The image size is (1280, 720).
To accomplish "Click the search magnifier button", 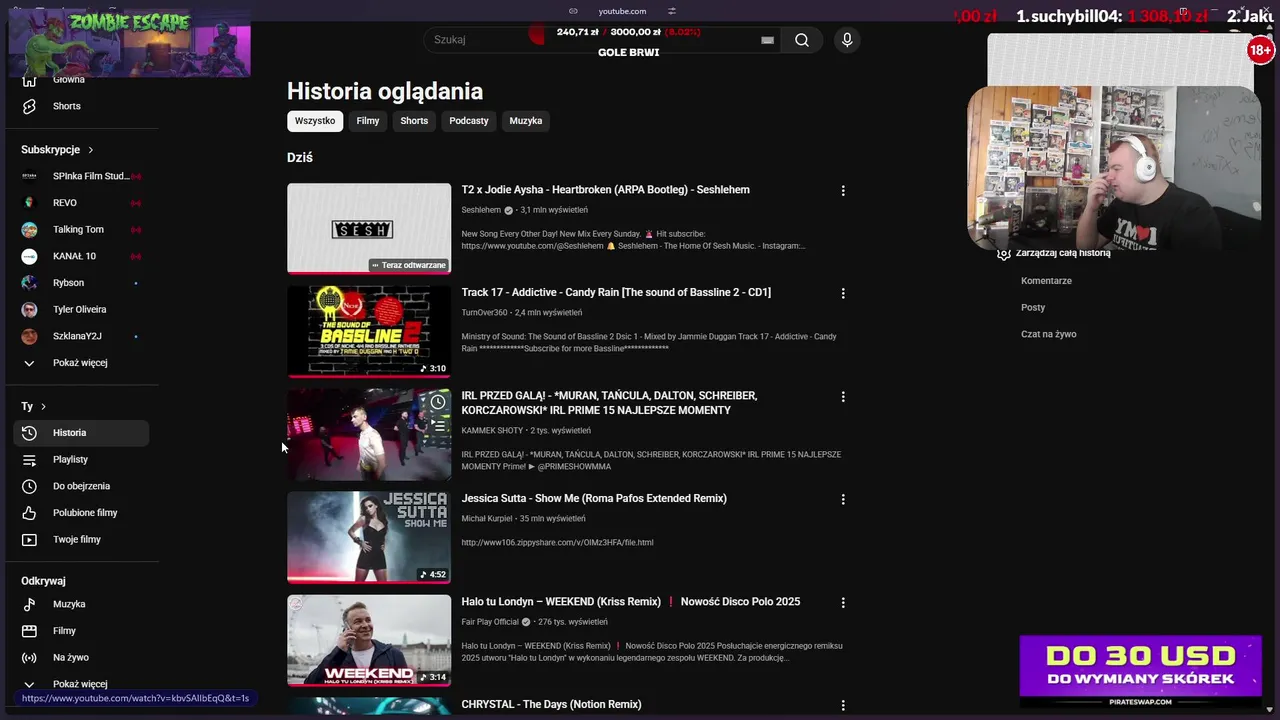I will 802,40.
